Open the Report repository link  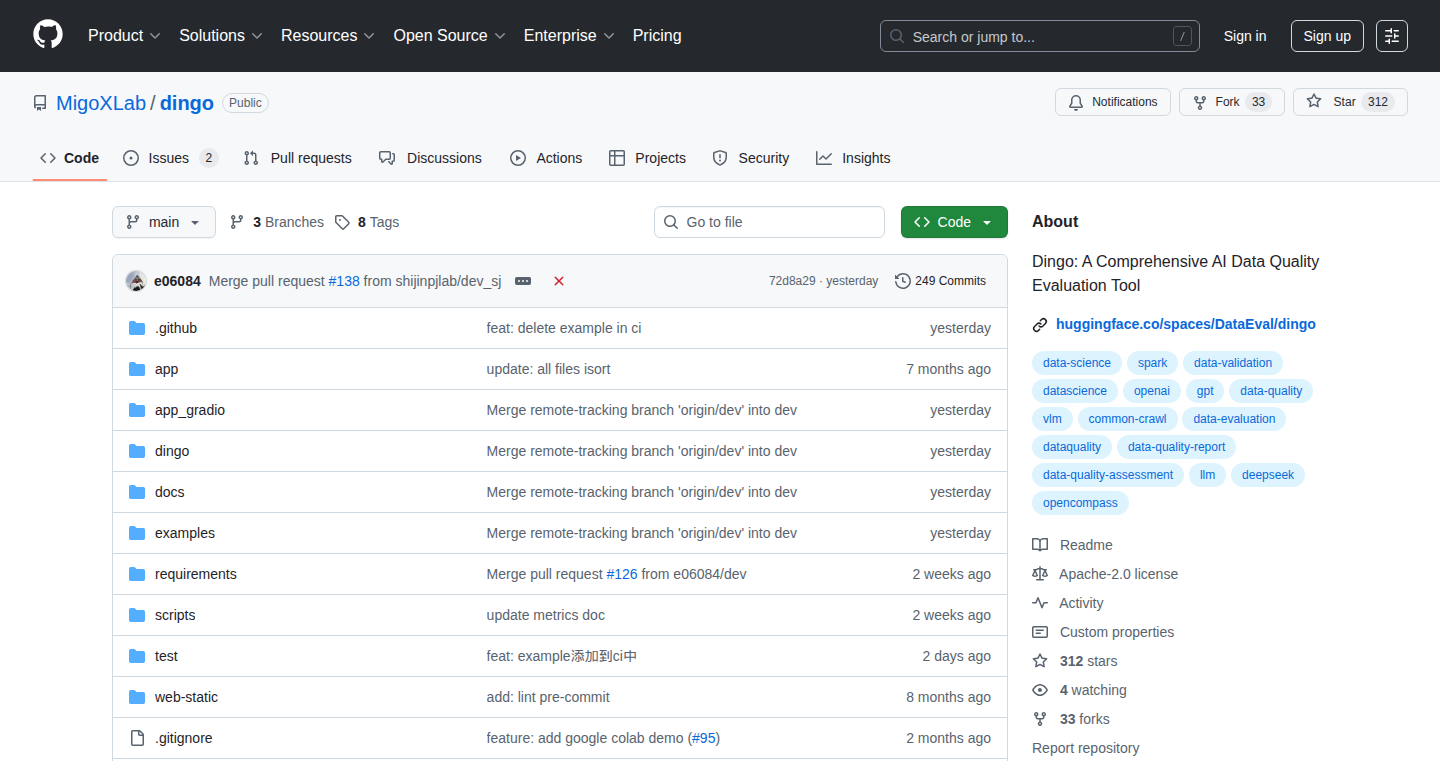[x=1086, y=748]
